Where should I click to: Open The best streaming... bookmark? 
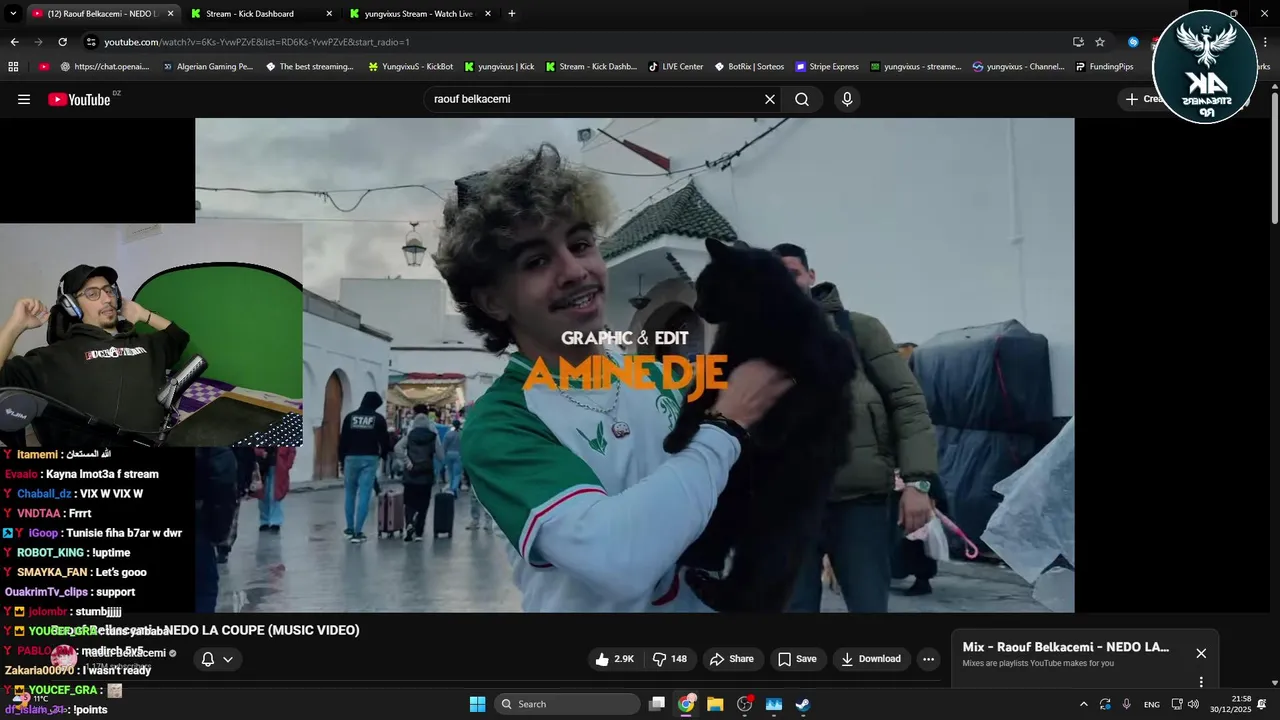(x=310, y=67)
